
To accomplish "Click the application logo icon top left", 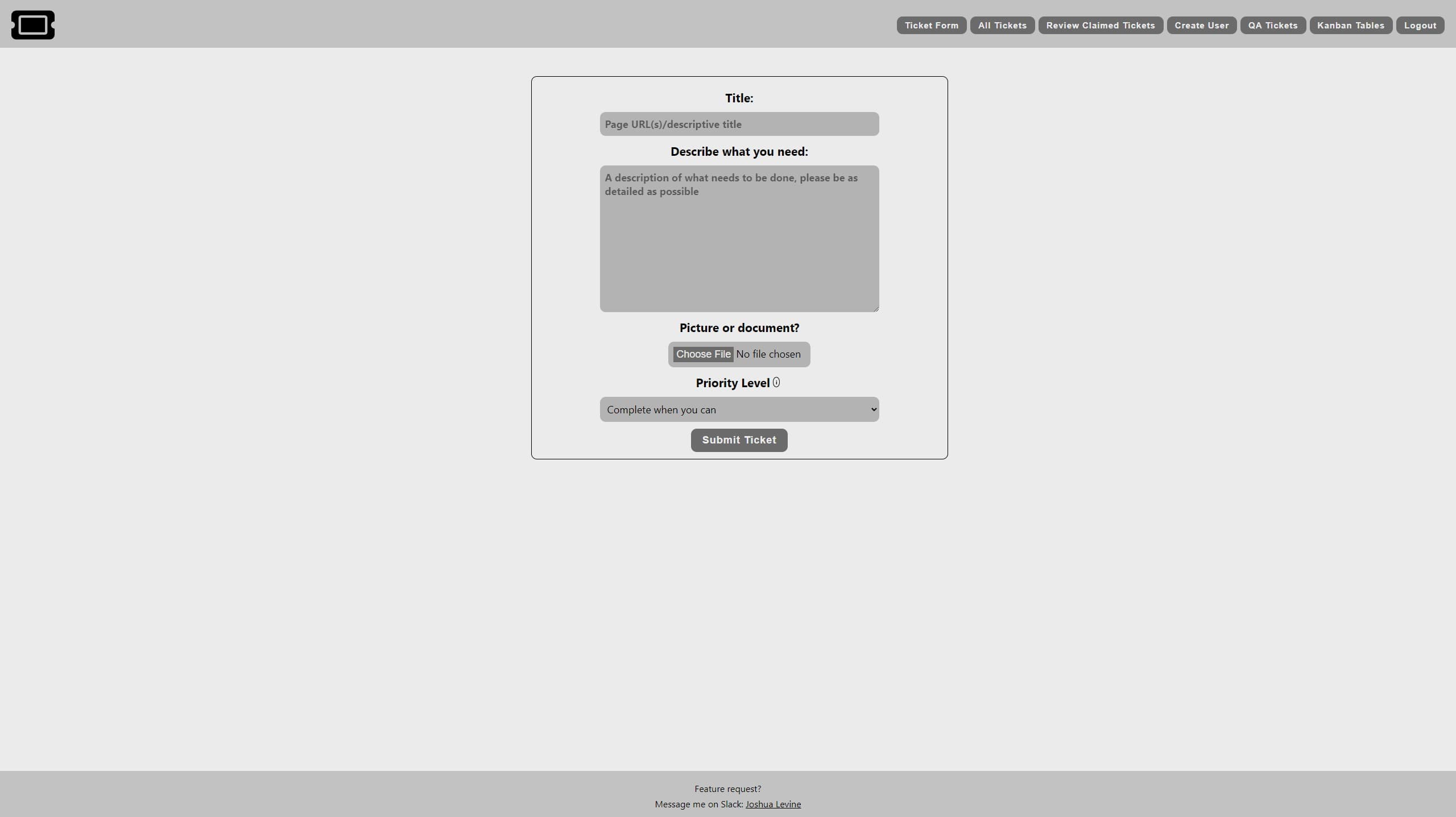I will tap(33, 25).
